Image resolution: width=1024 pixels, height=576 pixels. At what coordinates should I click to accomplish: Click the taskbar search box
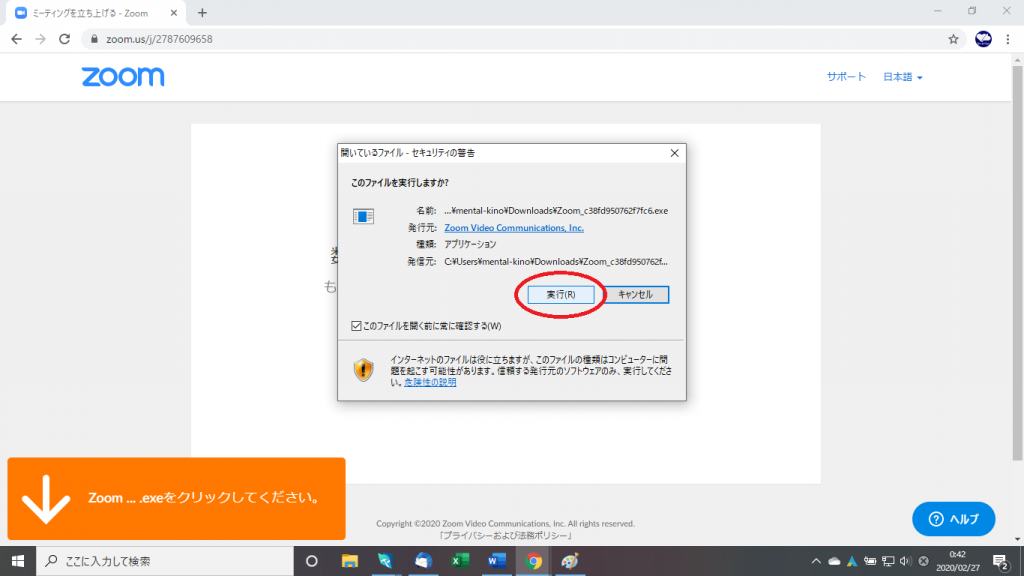point(165,561)
